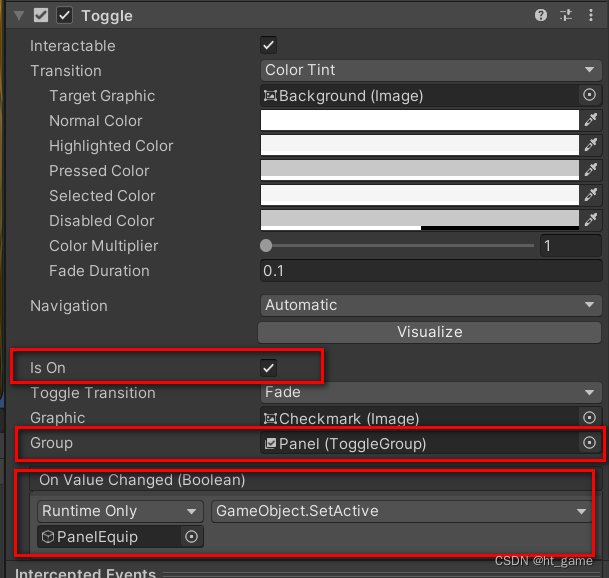609x578 pixels.
Task: Pick Selected Color with eyedropper
Action: tap(591, 195)
